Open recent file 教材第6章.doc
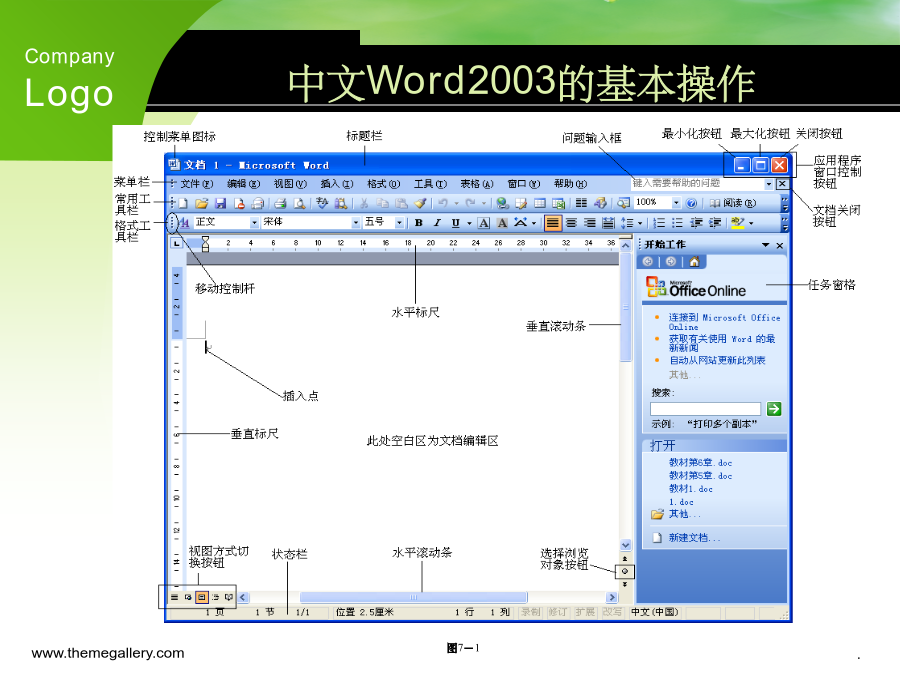The height and width of the screenshot is (675, 900). point(700,462)
